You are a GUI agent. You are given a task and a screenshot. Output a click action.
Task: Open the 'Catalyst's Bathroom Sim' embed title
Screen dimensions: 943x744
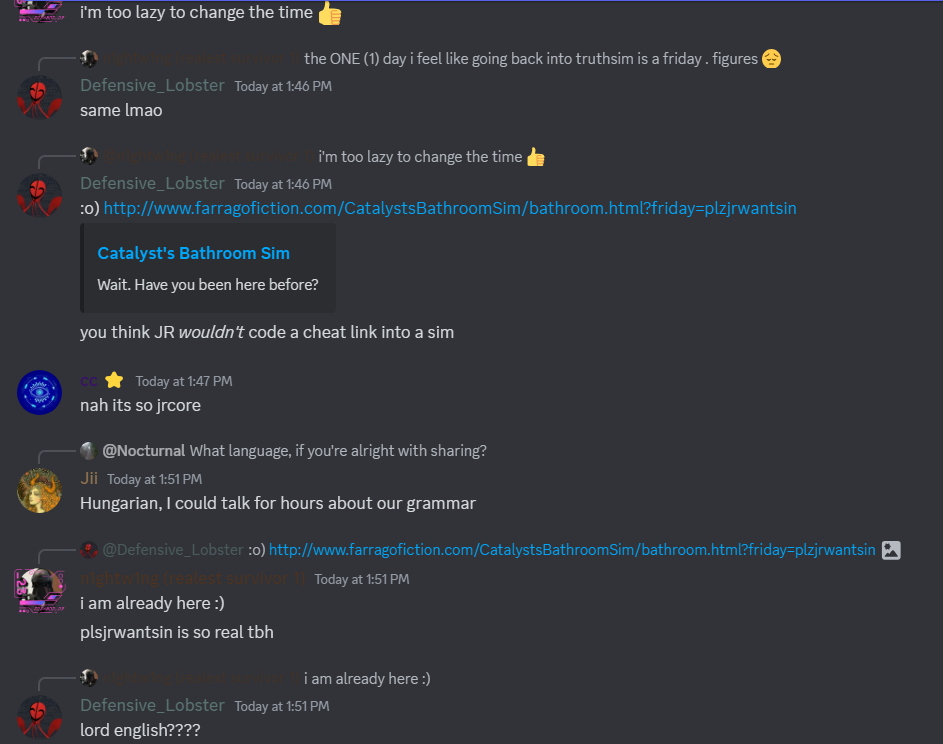[194, 253]
